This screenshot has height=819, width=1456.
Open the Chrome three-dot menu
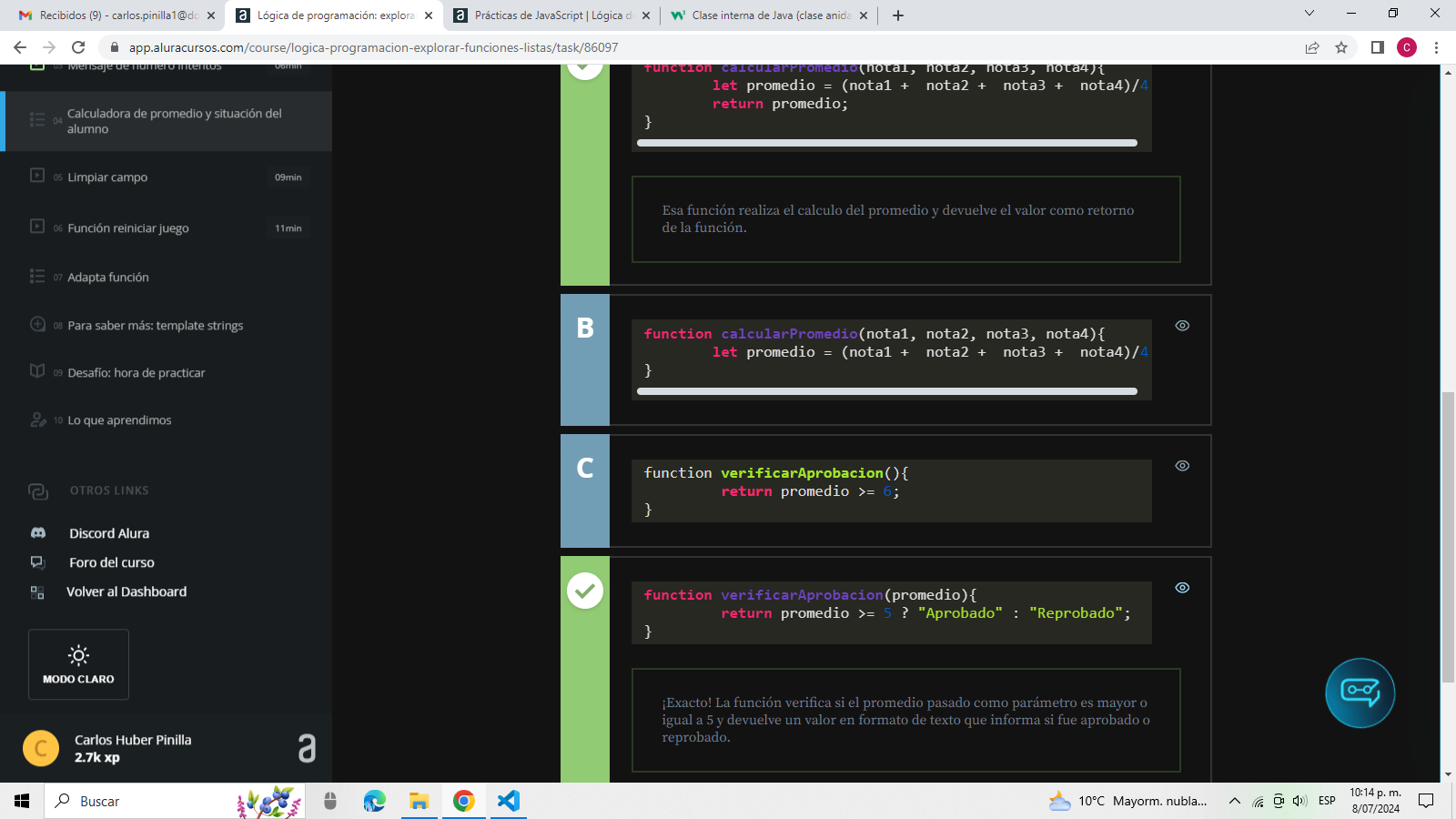[1437, 47]
